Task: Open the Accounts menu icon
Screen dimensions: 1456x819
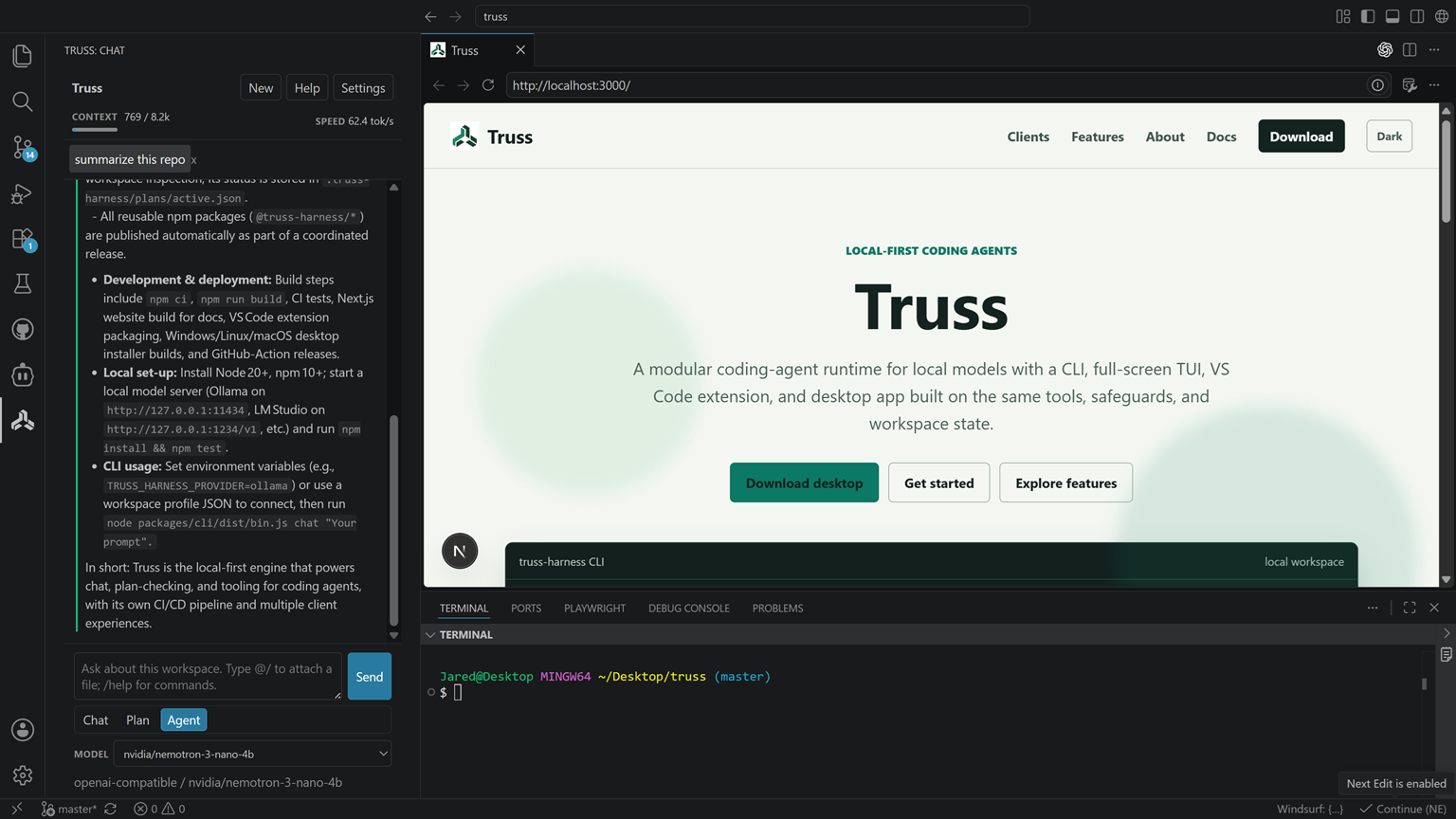Action: [x=22, y=730]
